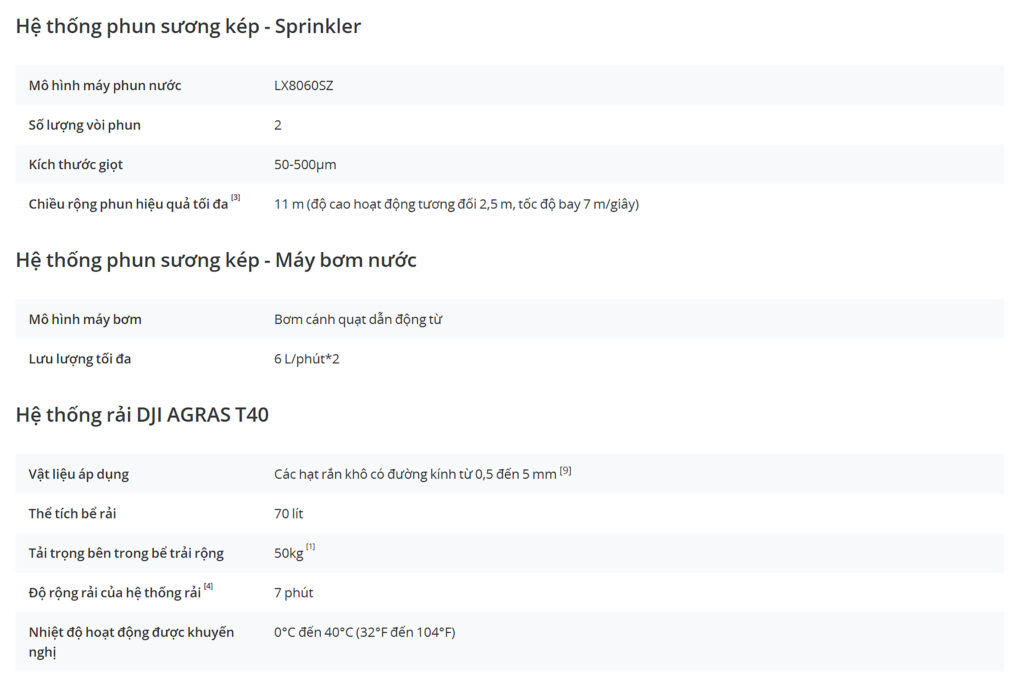
Task: Click the "Hệ thống phun sương kép - Sprinkler" heading
Action: click(188, 26)
